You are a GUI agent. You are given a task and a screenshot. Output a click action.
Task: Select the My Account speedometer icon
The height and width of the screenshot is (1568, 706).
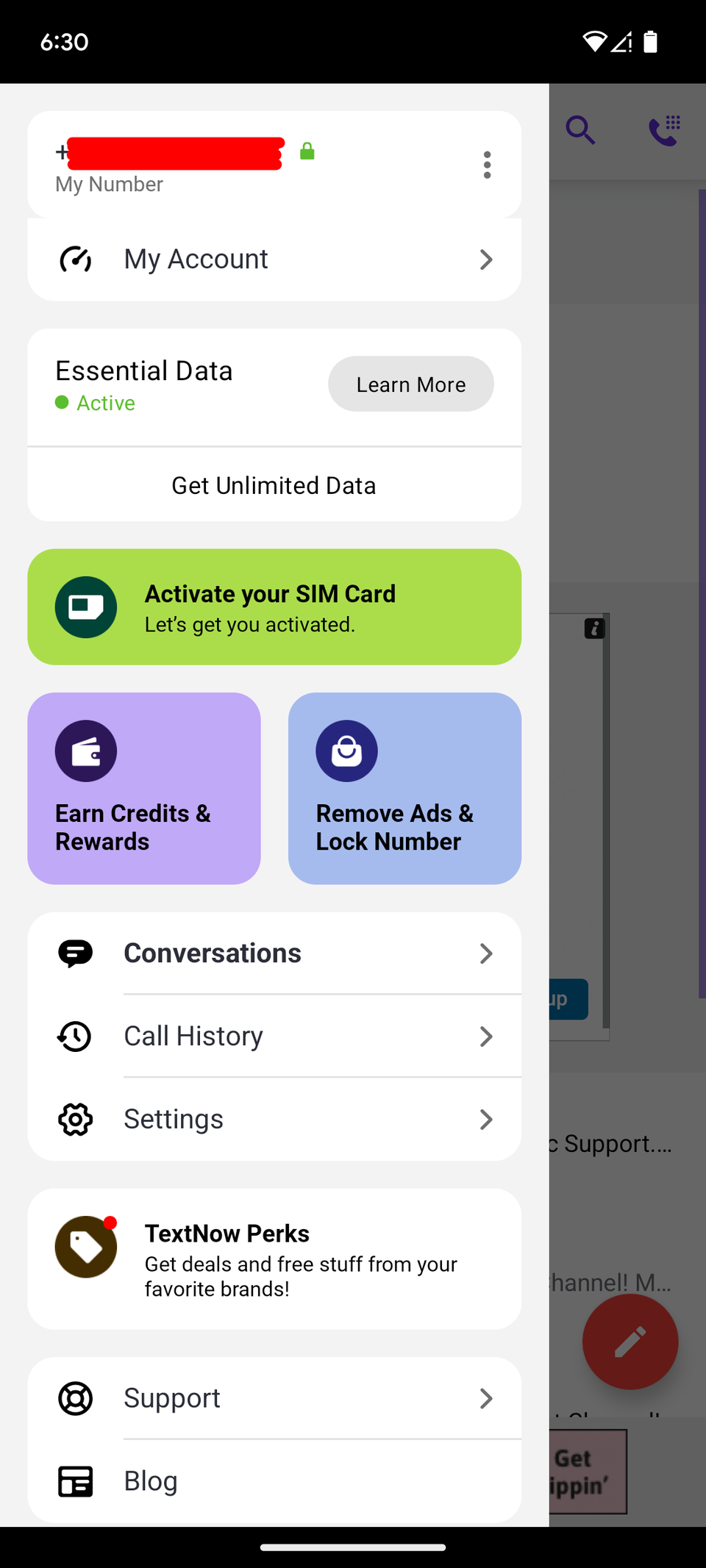click(75, 259)
